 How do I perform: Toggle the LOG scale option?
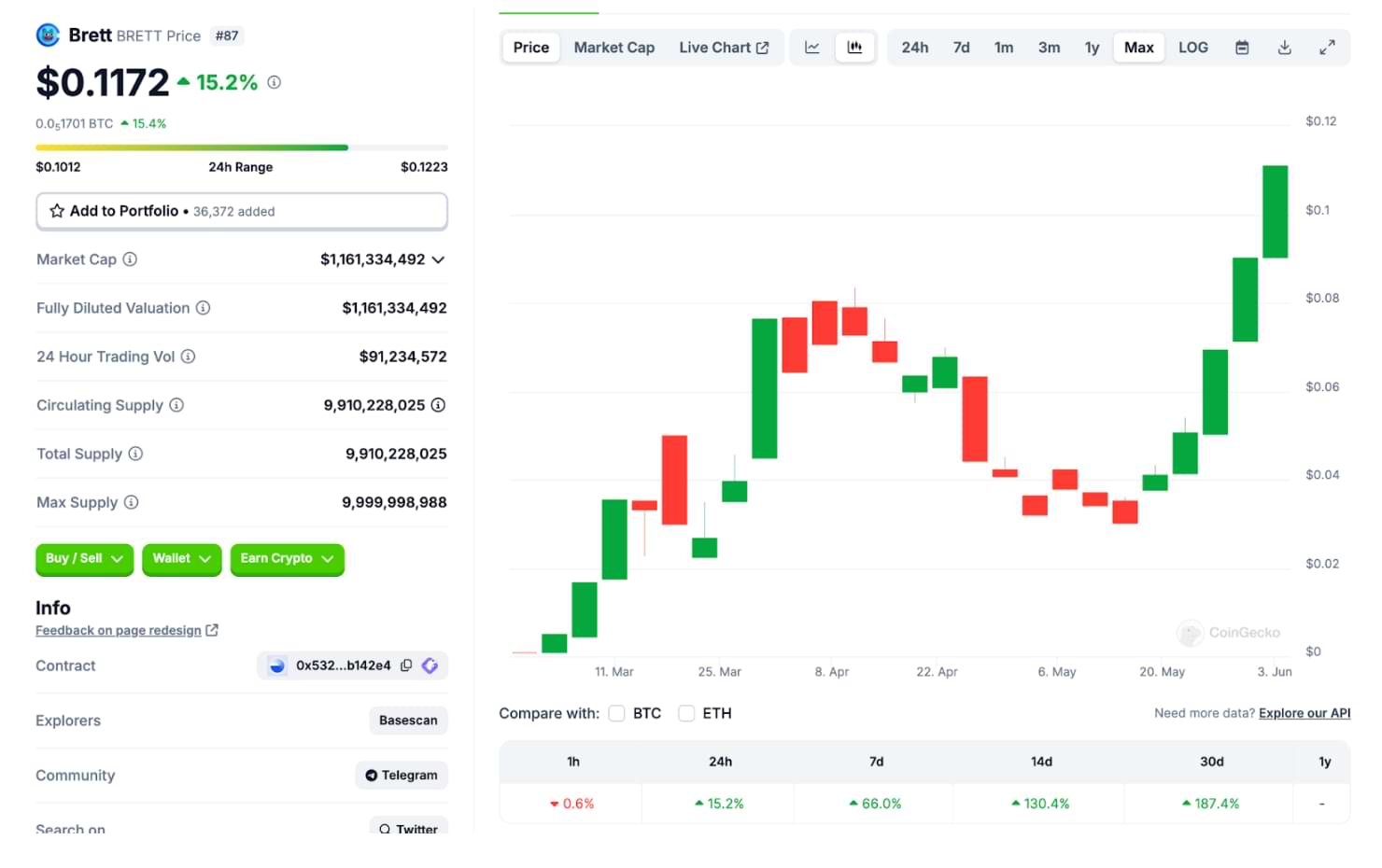[1192, 48]
